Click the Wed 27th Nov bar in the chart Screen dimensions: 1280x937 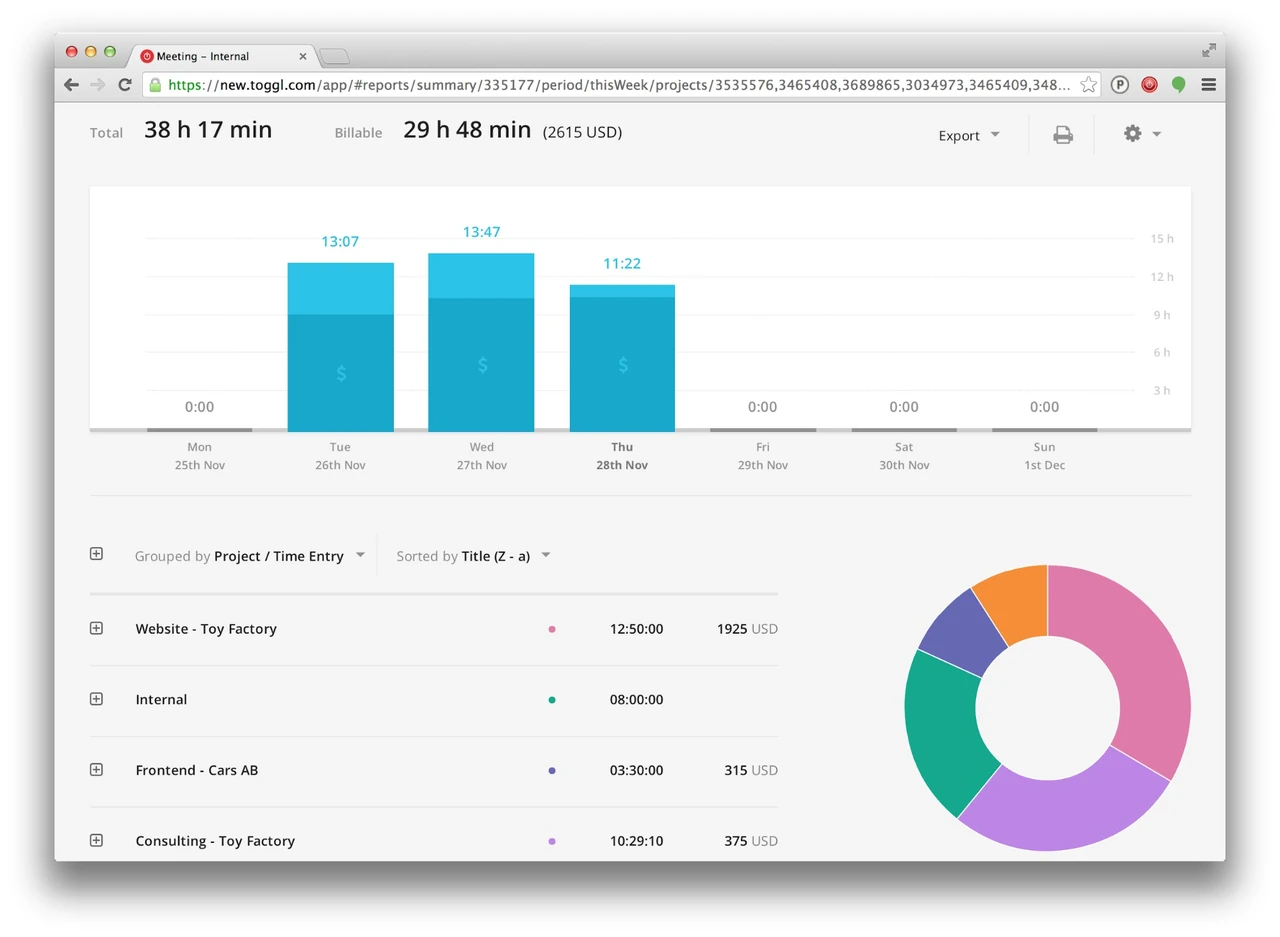click(481, 342)
